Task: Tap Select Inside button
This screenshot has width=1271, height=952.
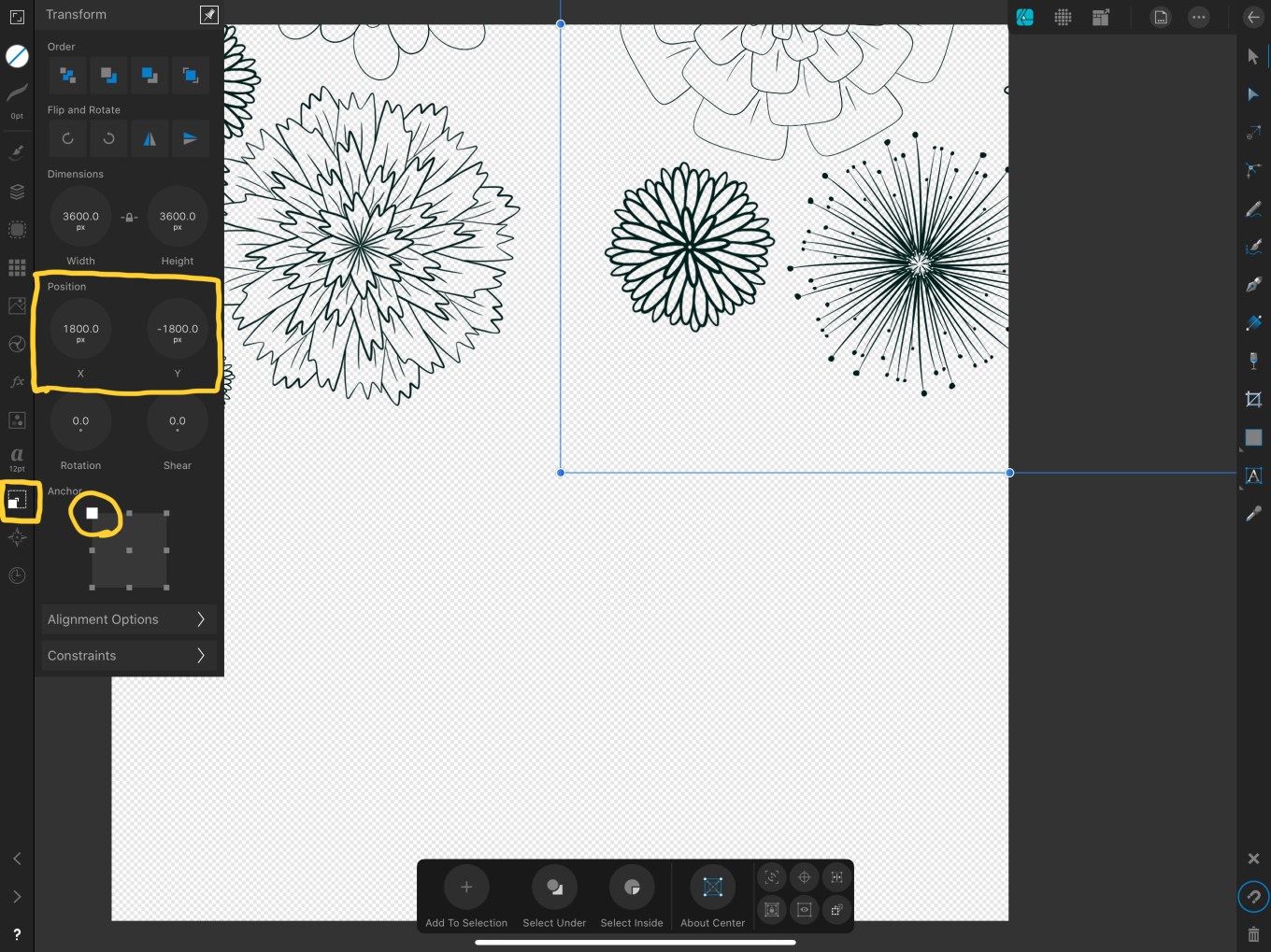Action: pyautogui.click(x=632, y=888)
